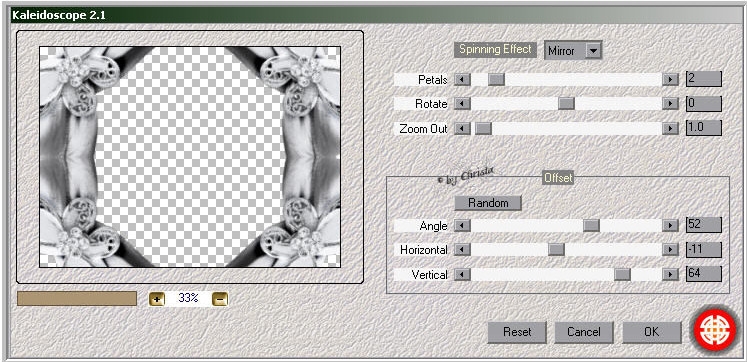Viewport: 747px width, 362px height.
Task: Click the right arrow of Angle slider
Action: (x=670, y=225)
